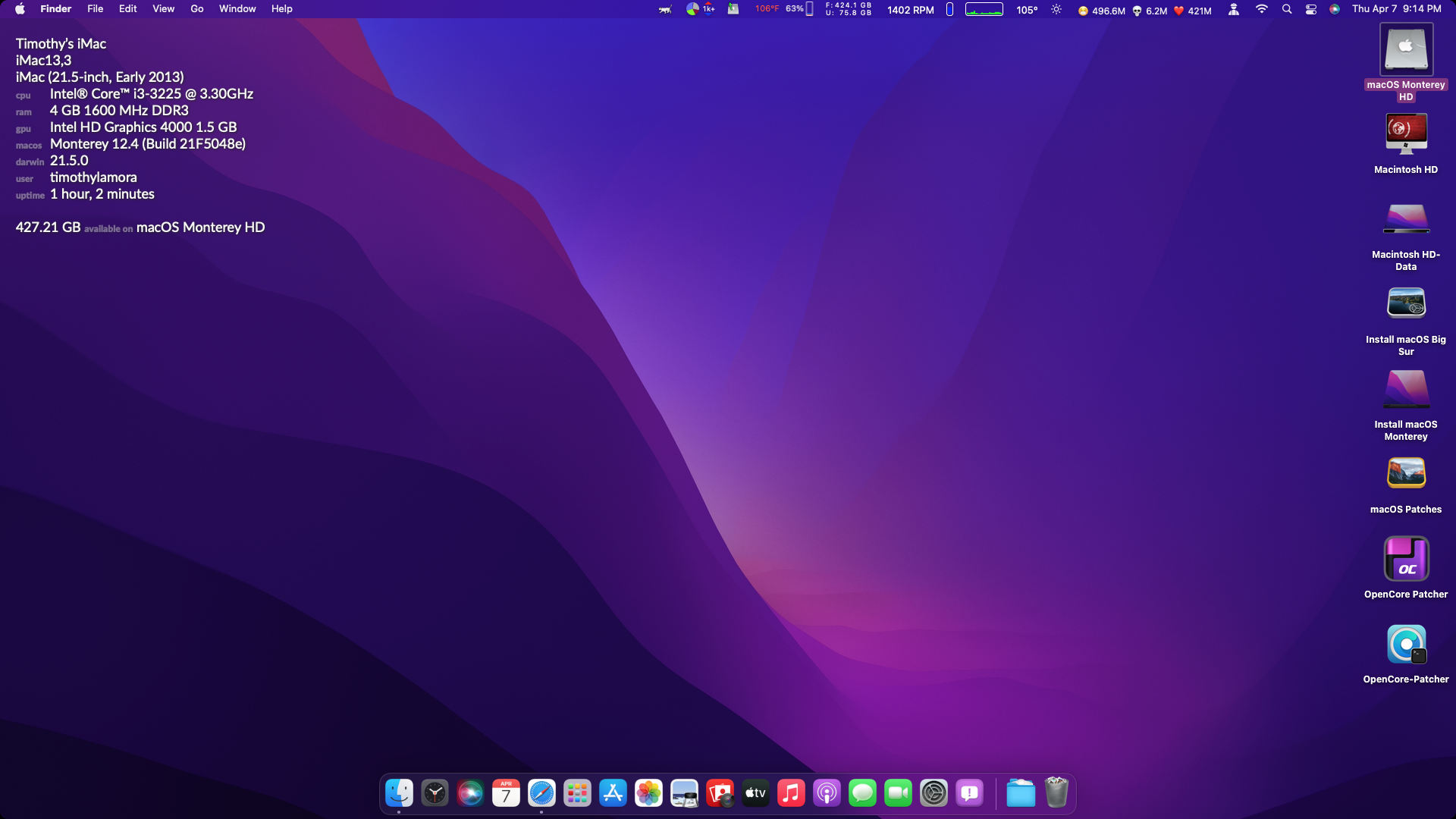Screen dimensions: 1456x819
Task: Open System Preferences in the Dock
Action: click(x=934, y=793)
